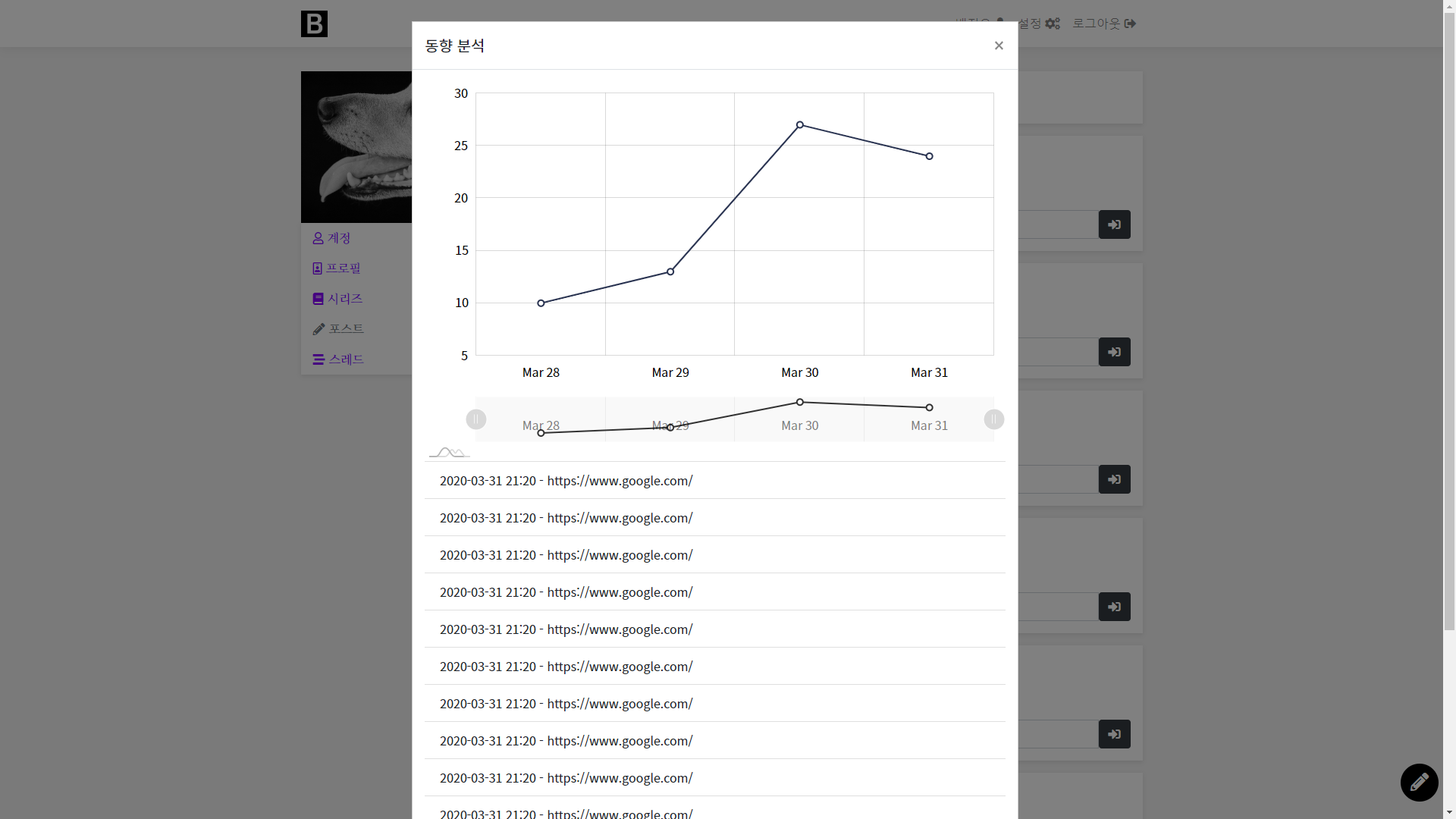Click the second sign-in arrow icon button
Viewport: 1456px width, 819px height.
pos(1114,352)
